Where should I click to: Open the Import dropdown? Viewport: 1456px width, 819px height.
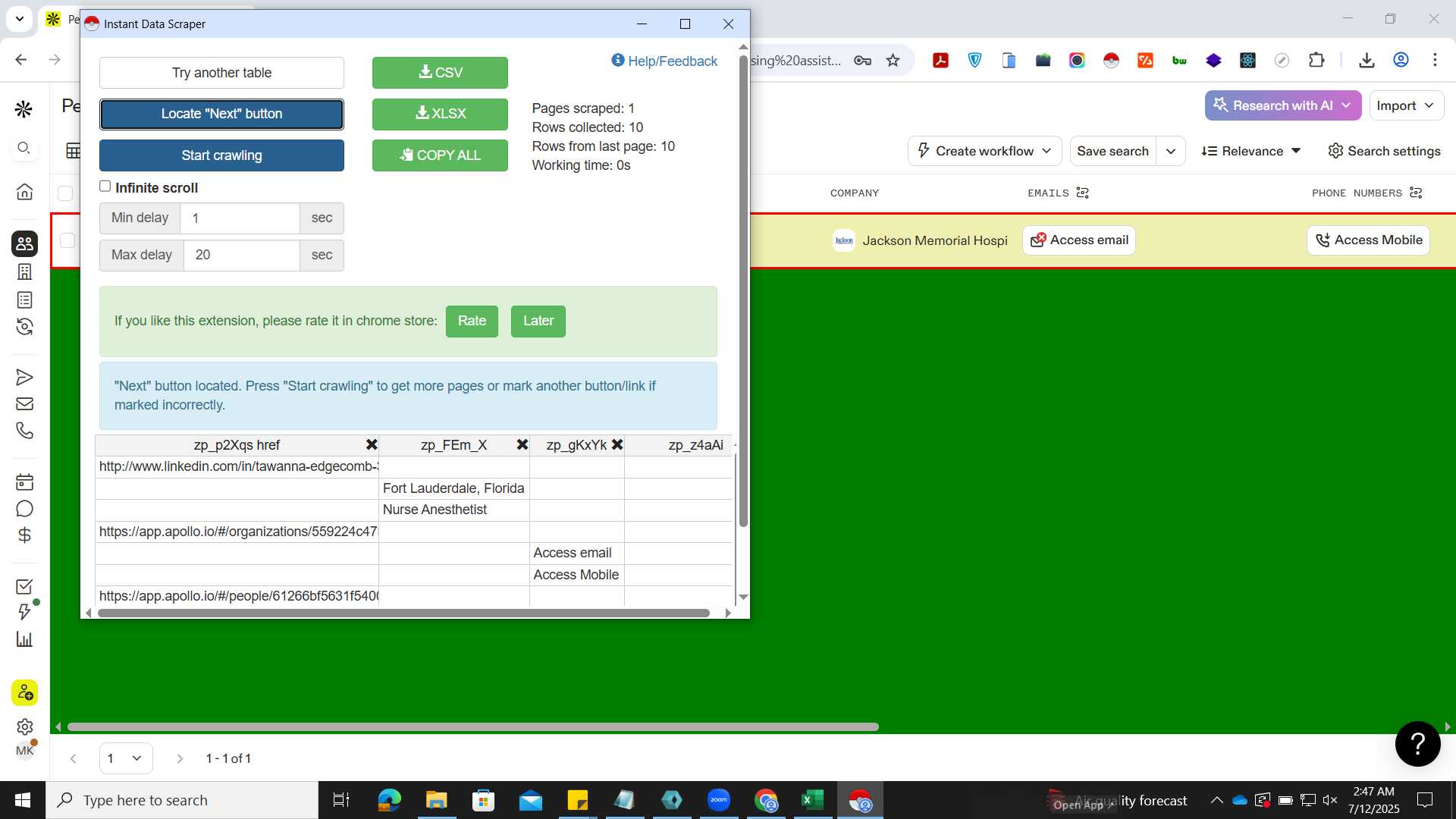[x=1405, y=105]
